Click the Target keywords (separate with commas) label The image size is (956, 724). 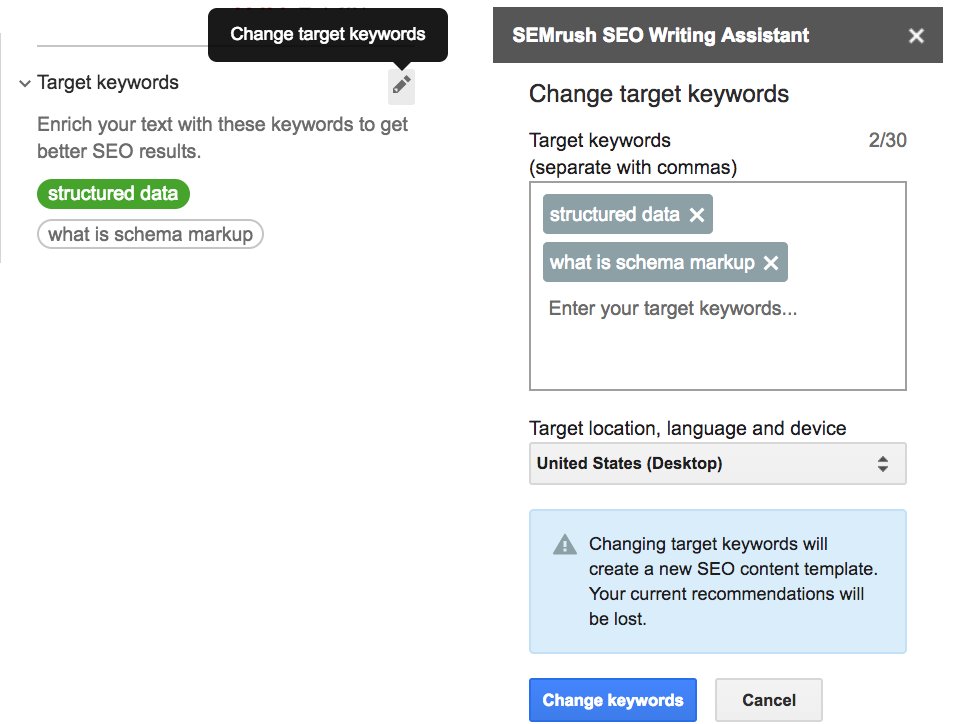tap(633, 154)
